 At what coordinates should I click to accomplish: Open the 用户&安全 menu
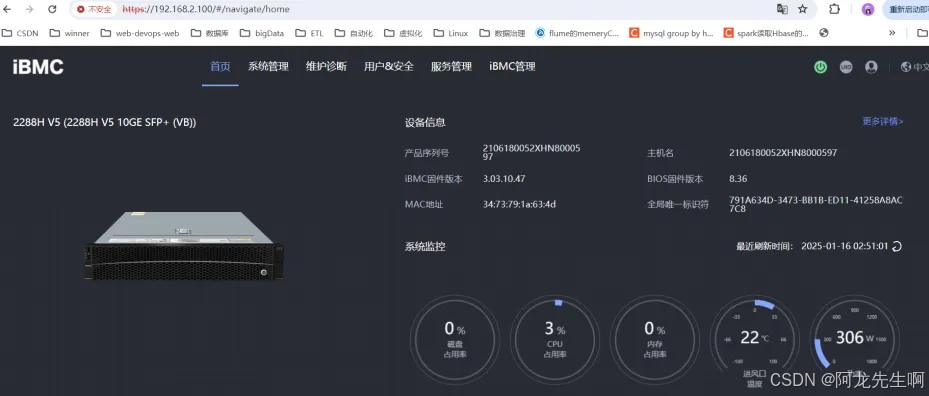click(389, 66)
